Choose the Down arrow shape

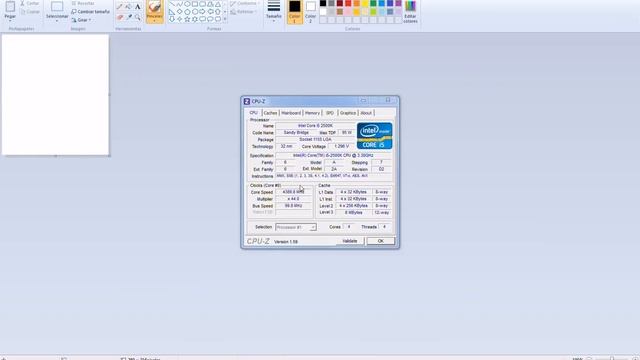[x=172, y=19]
